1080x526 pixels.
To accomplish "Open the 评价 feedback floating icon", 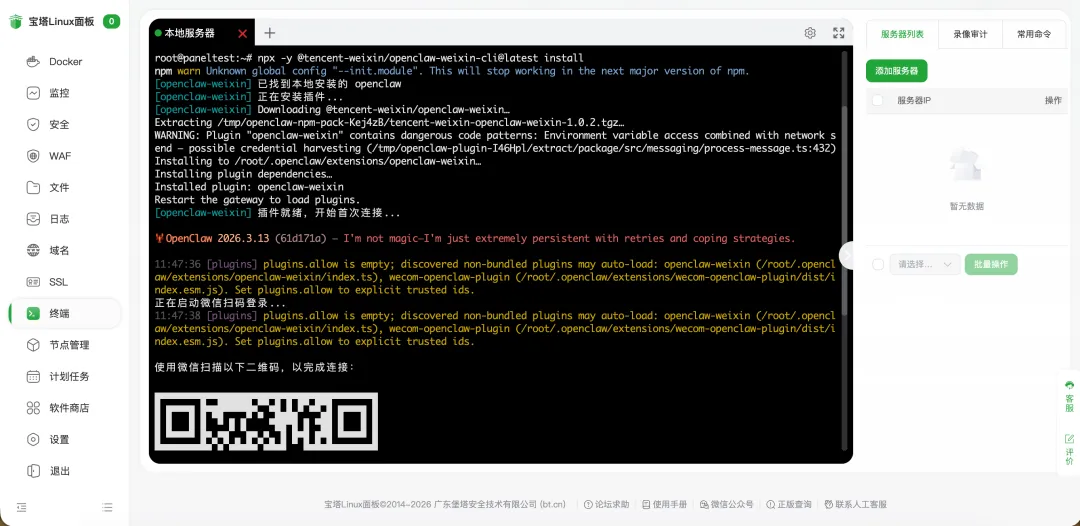I will (1069, 450).
